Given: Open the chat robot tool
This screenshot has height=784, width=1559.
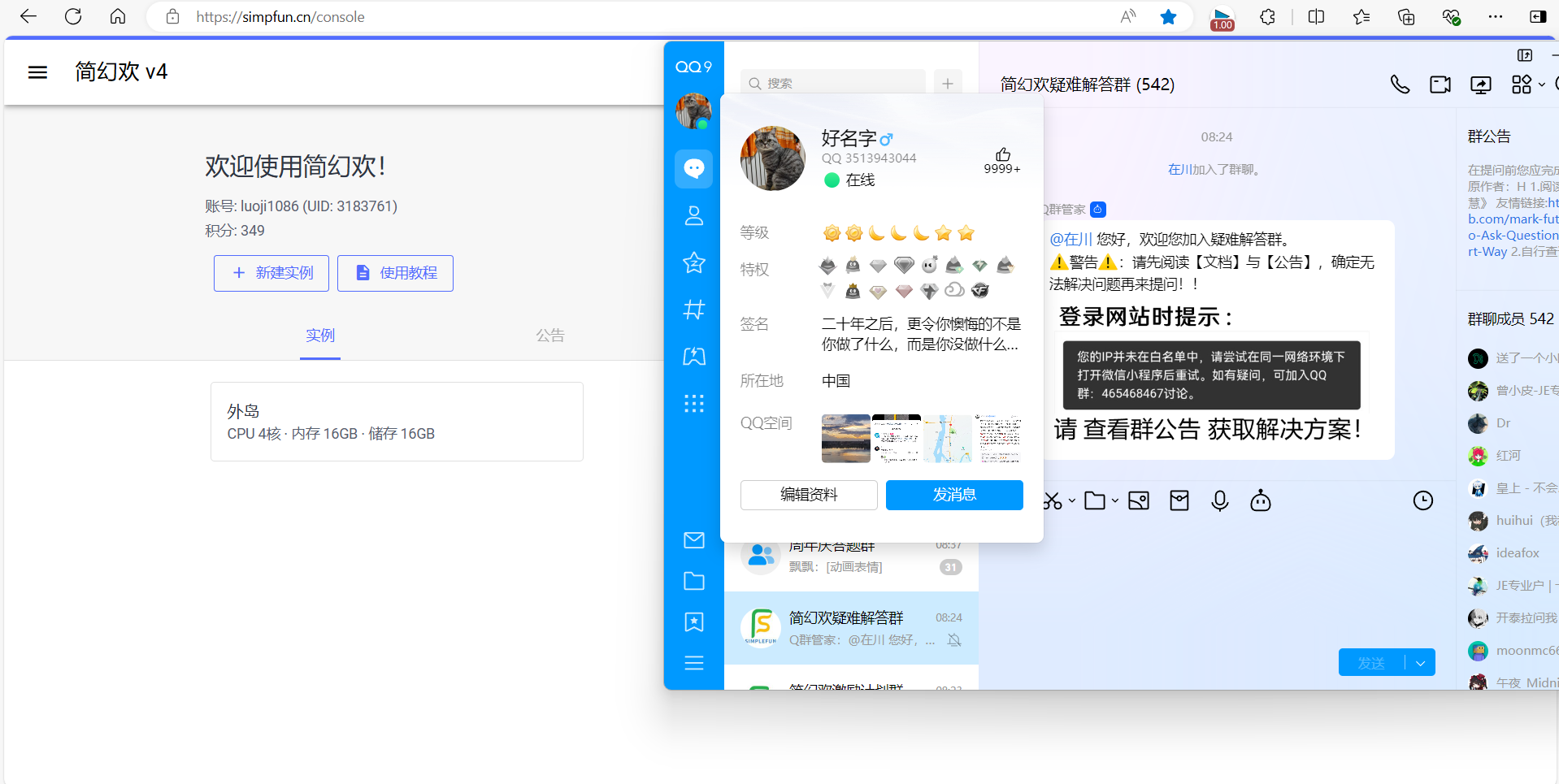Looking at the screenshot, I should pyautogui.click(x=1261, y=501).
